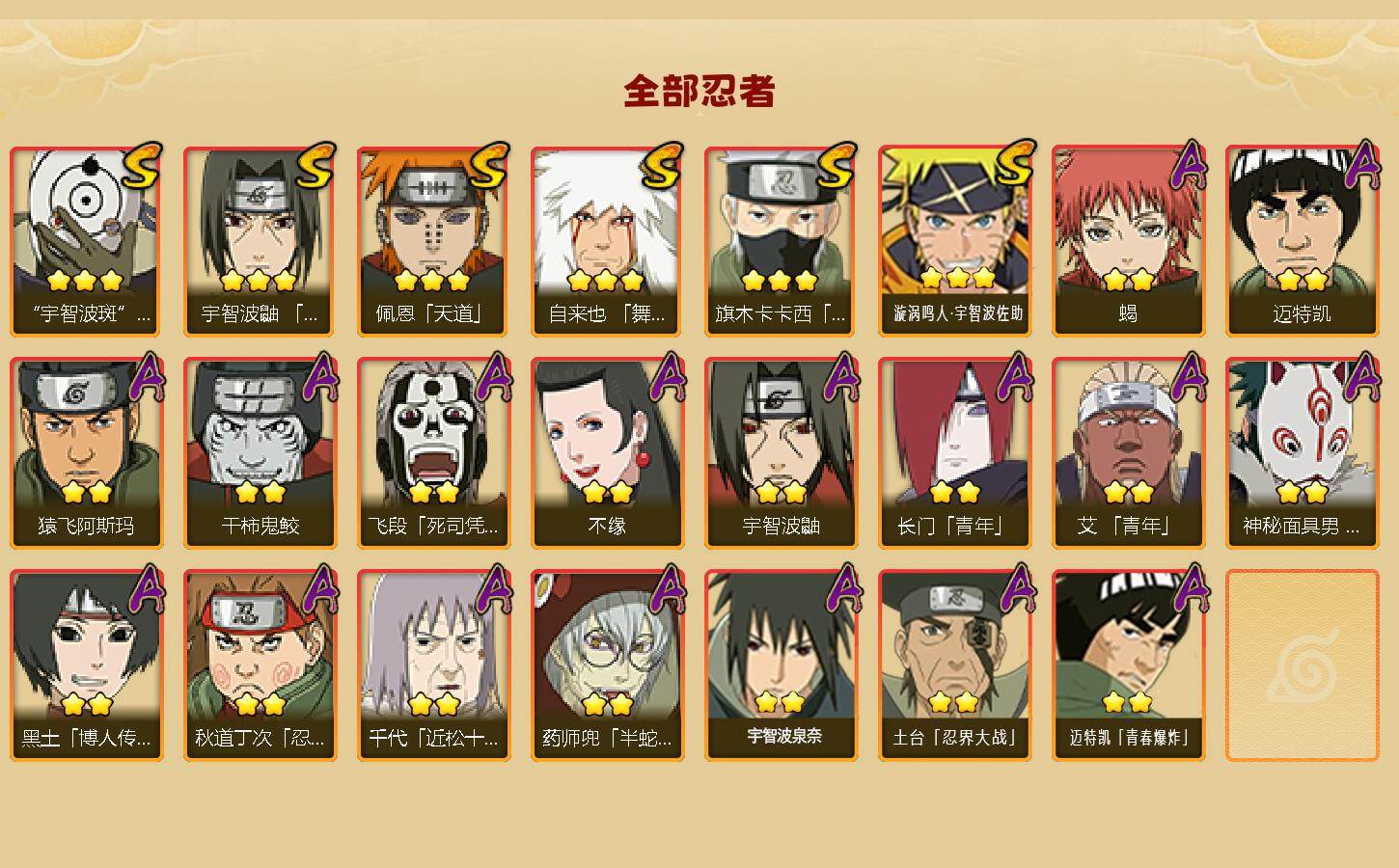Open the 漩涡鸣人·宇智波佐助 S-rank card

tap(954, 241)
